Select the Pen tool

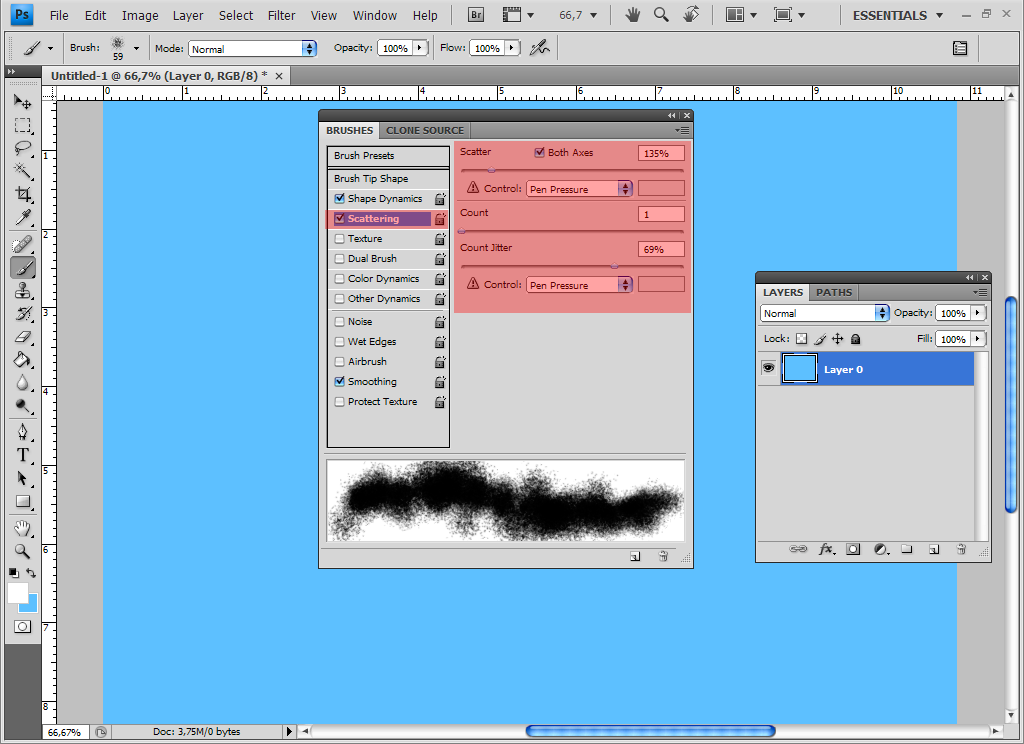(22, 432)
